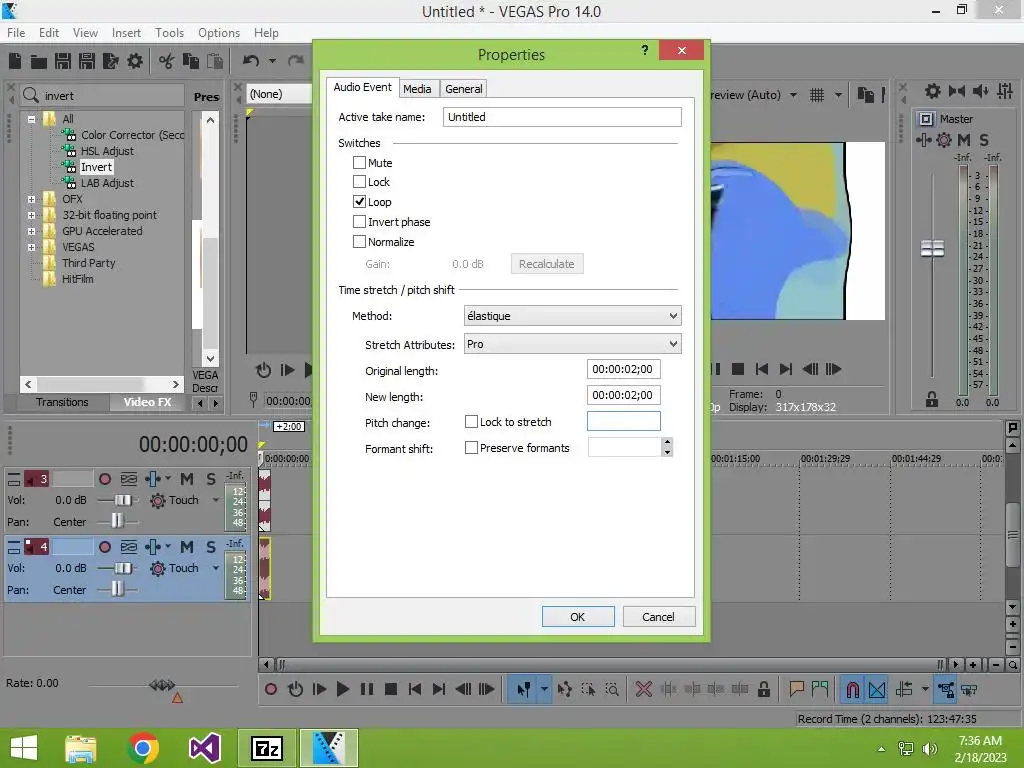The height and width of the screenshot is (768, 1024).
Task: Click the Properties dialog help question mark
Action: pyautogui.click(x=645, y=50)
